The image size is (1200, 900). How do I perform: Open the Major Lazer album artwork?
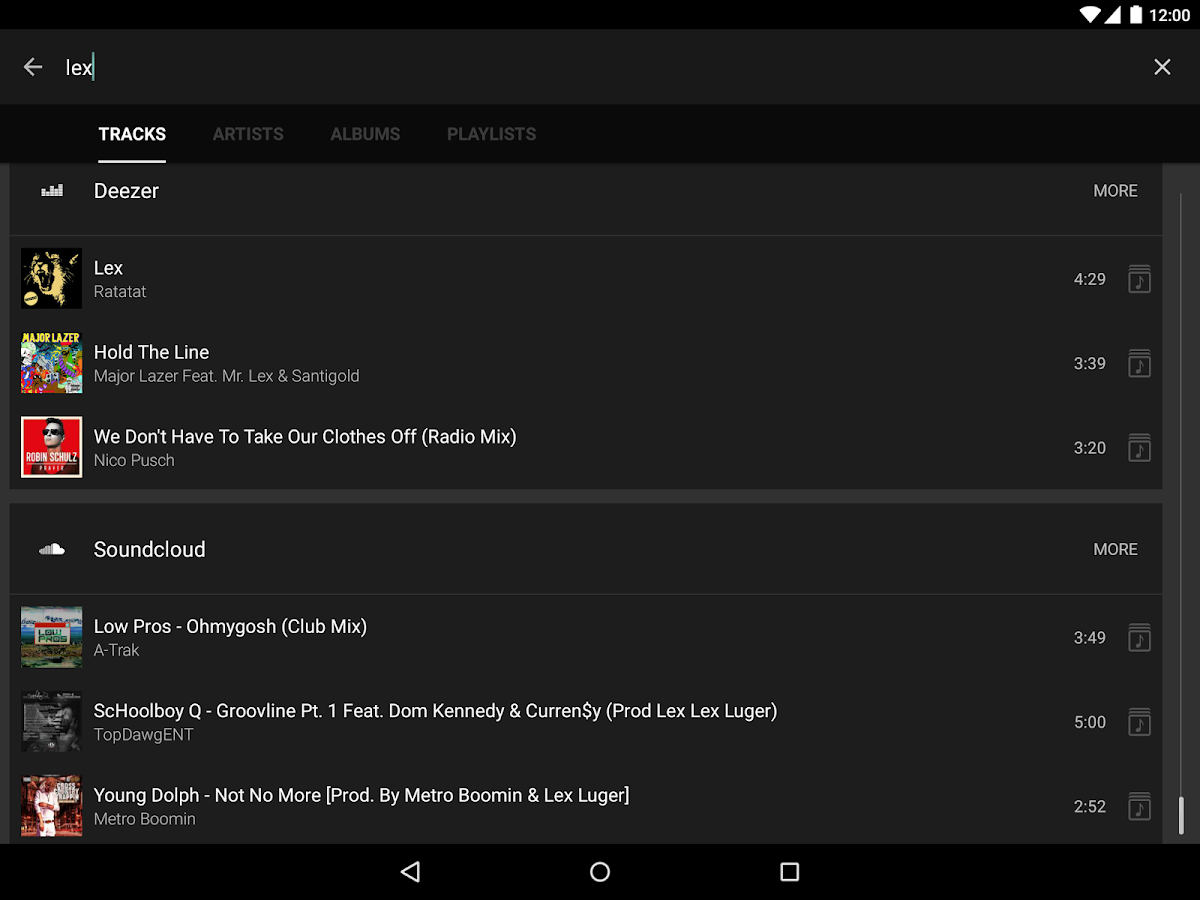[x=51, y=363]
